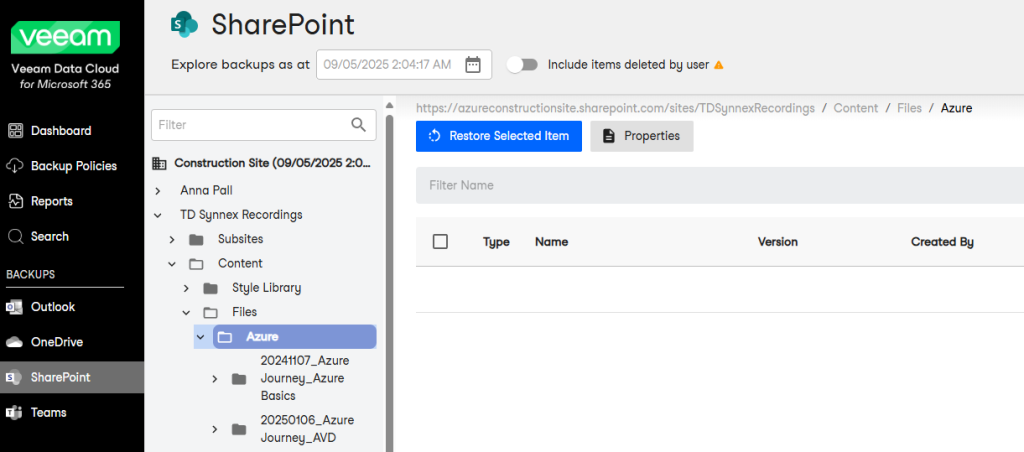This screenshot has height=452, width=1024.
Task: Click the Type column header
Action: click(496, 242)
